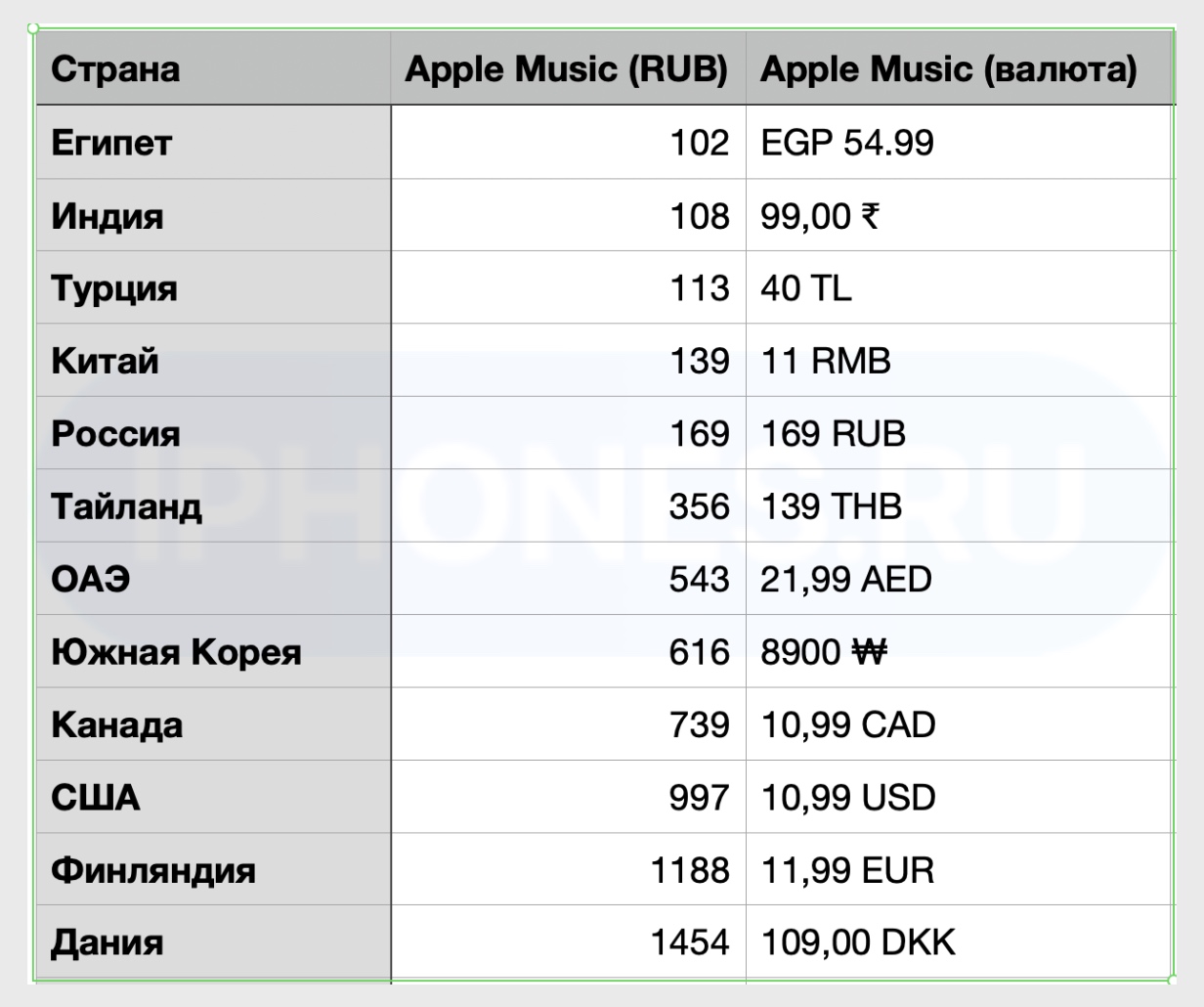Select the Индия country cell
This screenshot has height=1007, width=1204.
tap(107, 216)
